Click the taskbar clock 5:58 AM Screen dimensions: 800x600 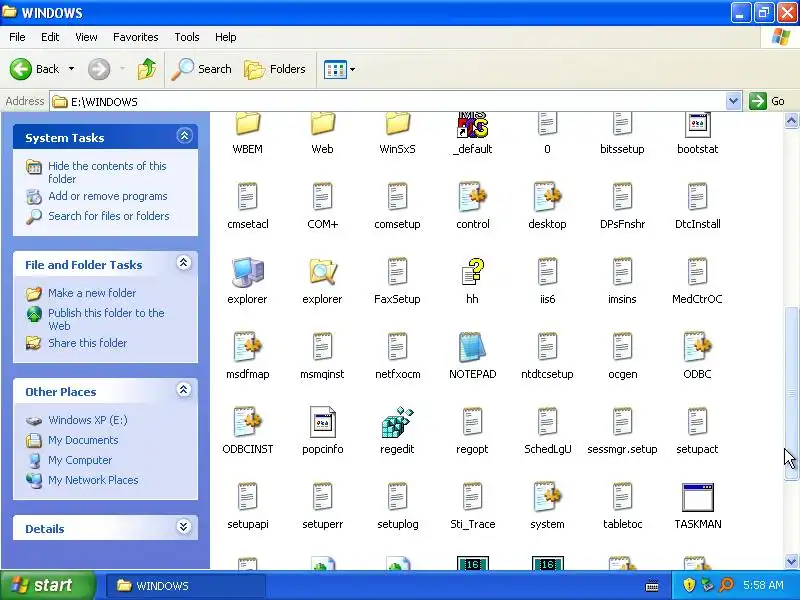point(763,585)
